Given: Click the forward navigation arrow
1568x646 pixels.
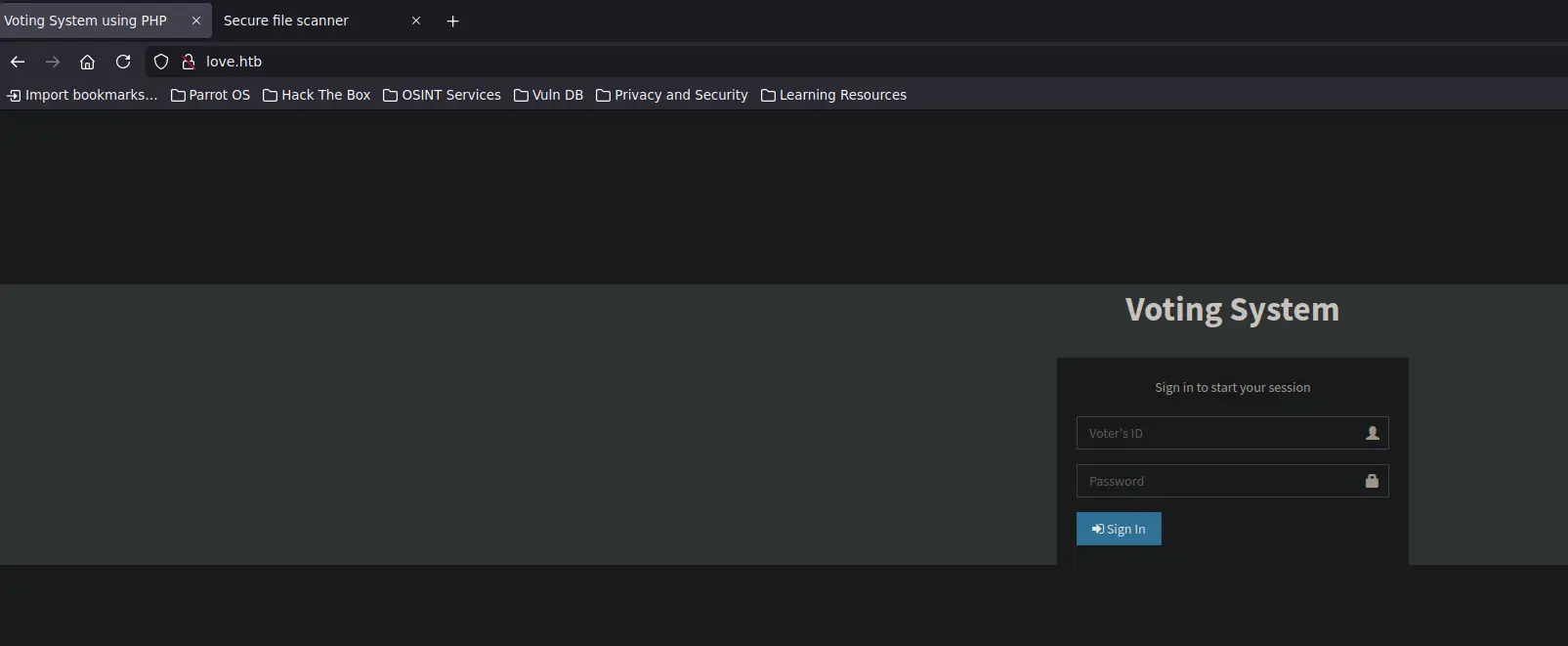Looking at the screenshot, I should (x=53, y=62).
